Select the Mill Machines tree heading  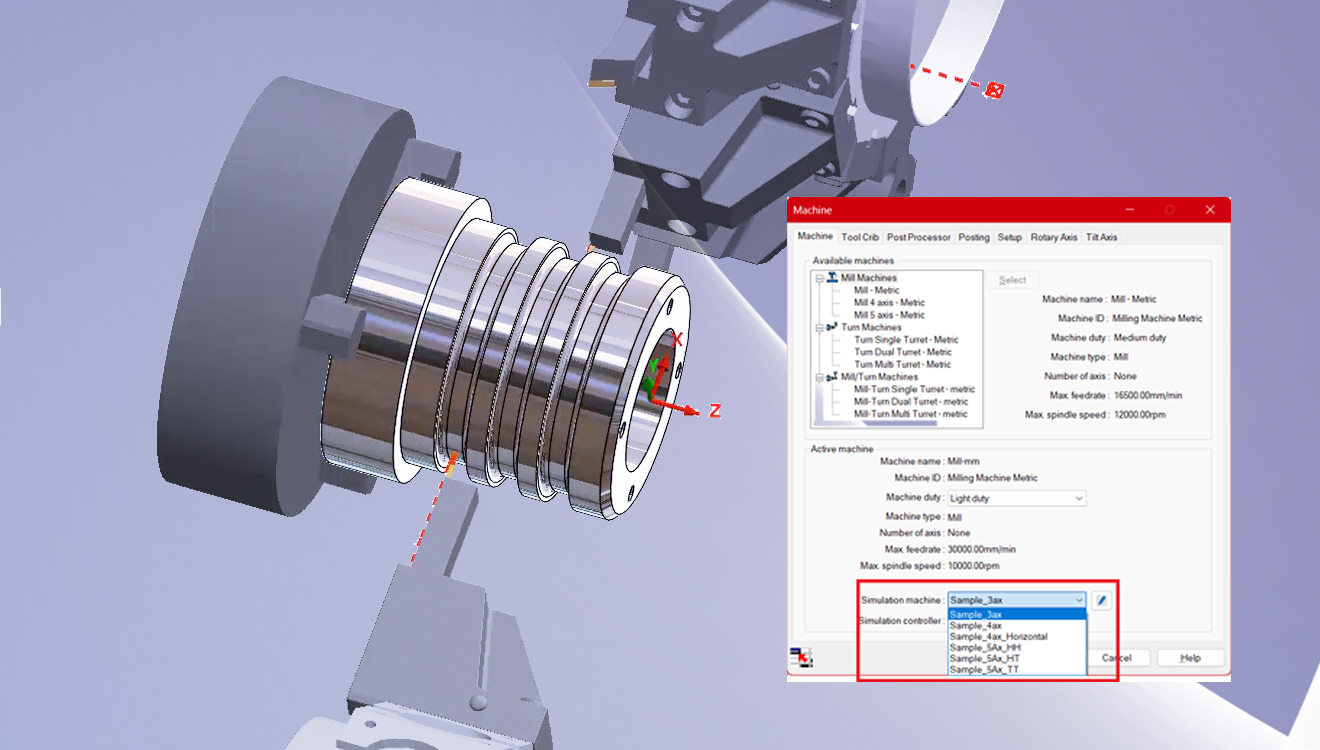coord(869,277)
